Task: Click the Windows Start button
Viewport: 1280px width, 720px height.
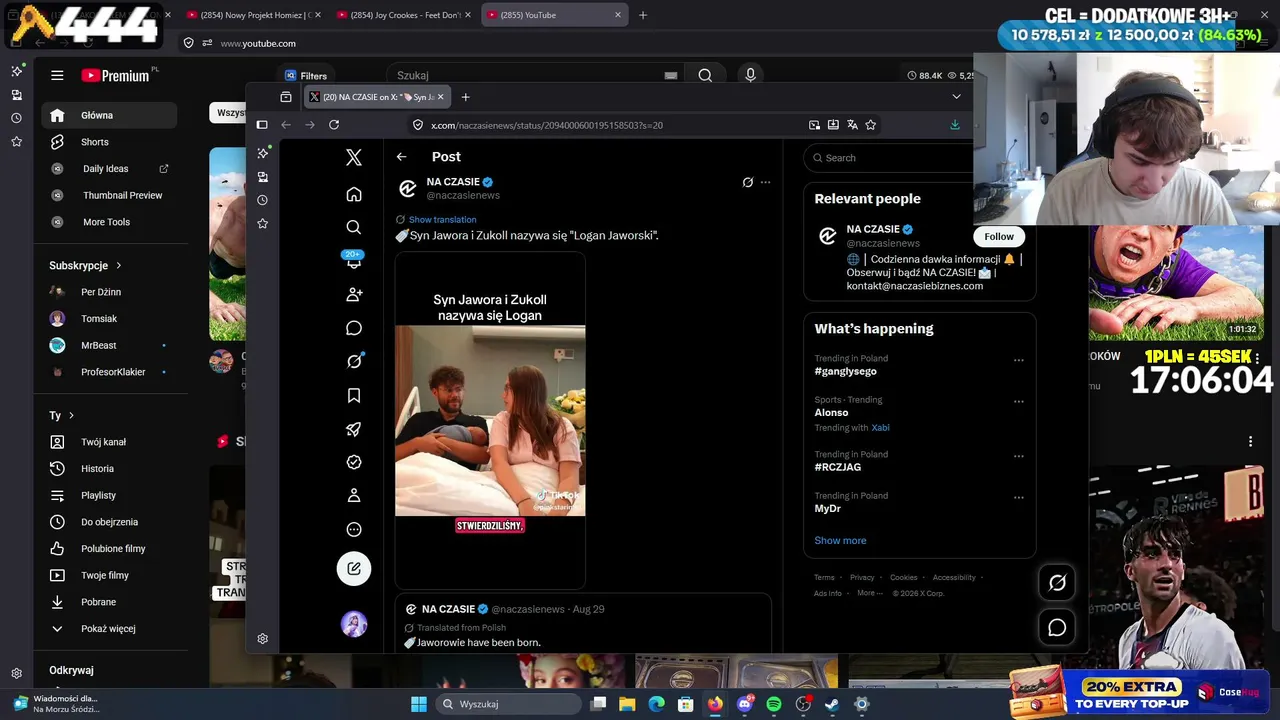Action: point(419,704)
